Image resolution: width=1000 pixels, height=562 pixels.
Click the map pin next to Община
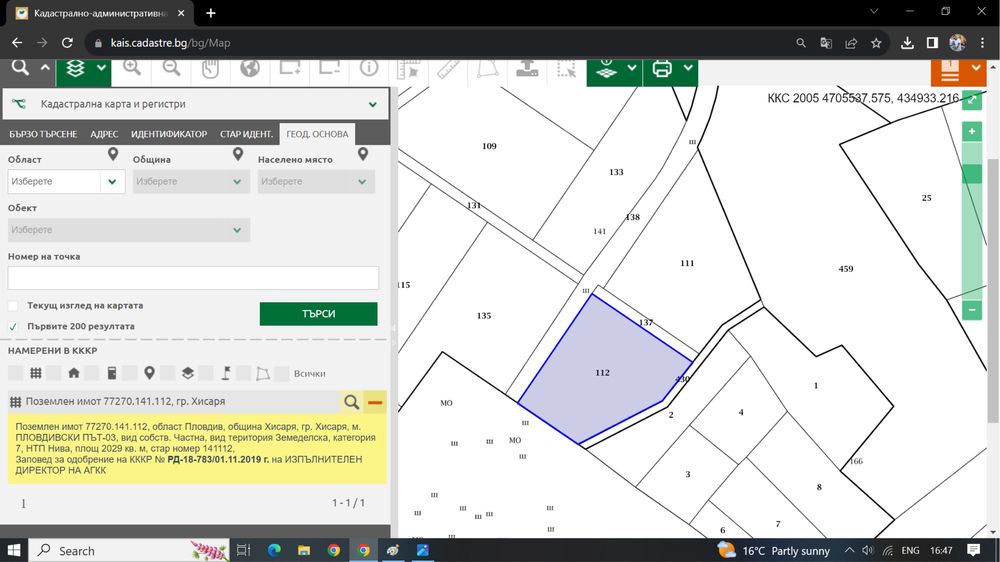[238, 154]
